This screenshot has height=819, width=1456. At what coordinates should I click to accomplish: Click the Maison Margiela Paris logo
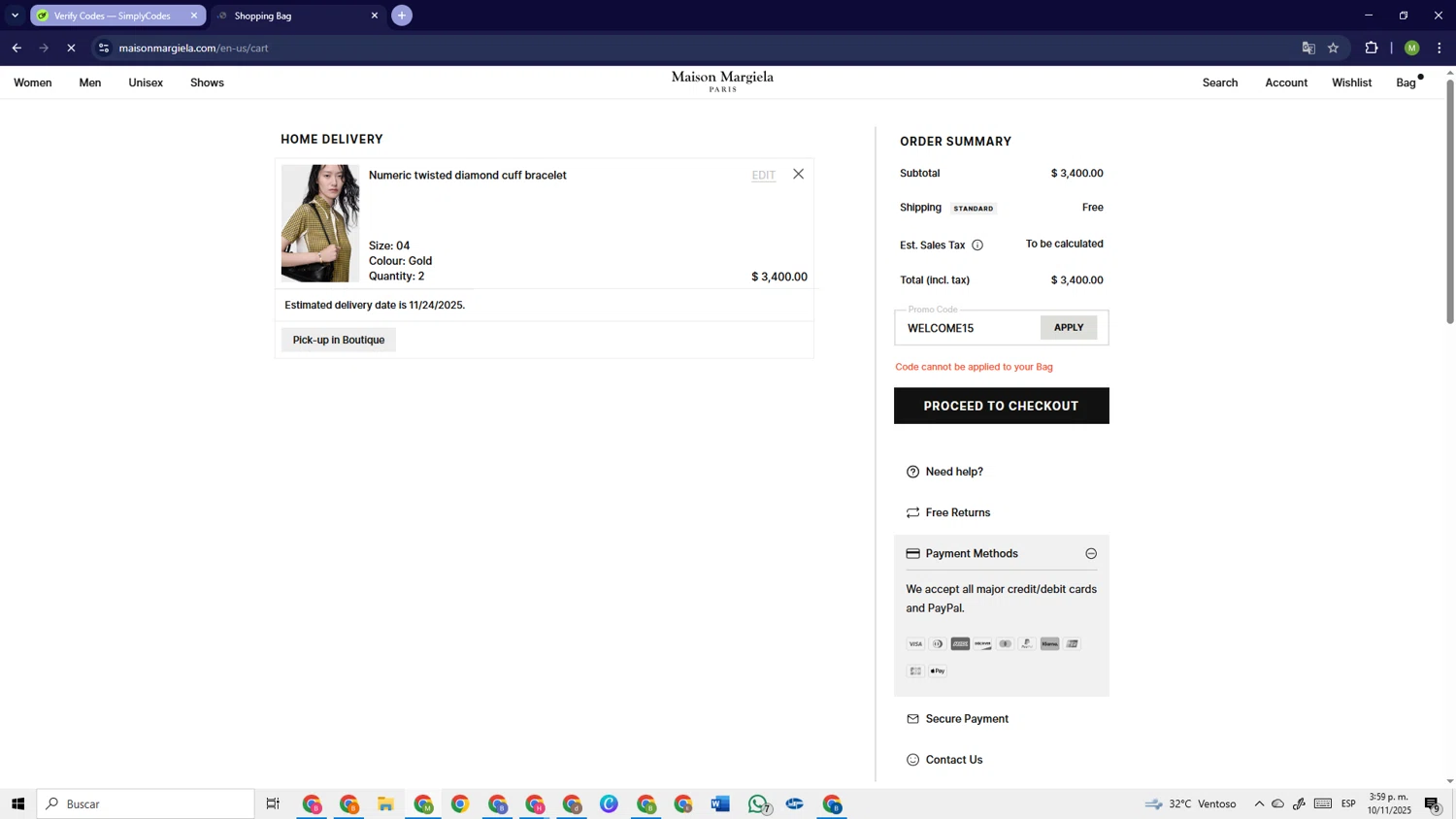point(722,82)
